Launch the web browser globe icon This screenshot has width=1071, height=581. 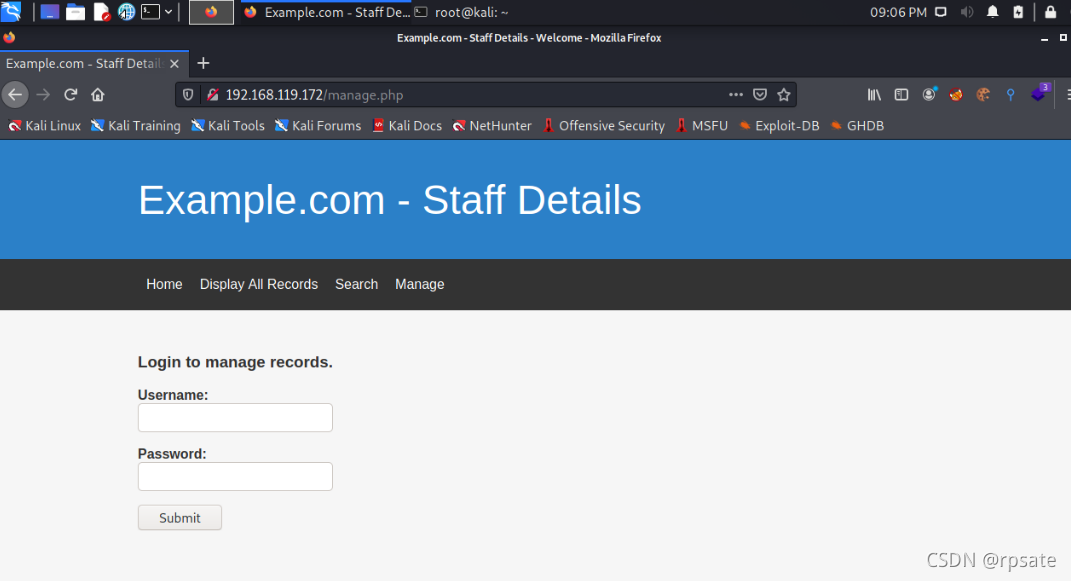pos(126,12)
